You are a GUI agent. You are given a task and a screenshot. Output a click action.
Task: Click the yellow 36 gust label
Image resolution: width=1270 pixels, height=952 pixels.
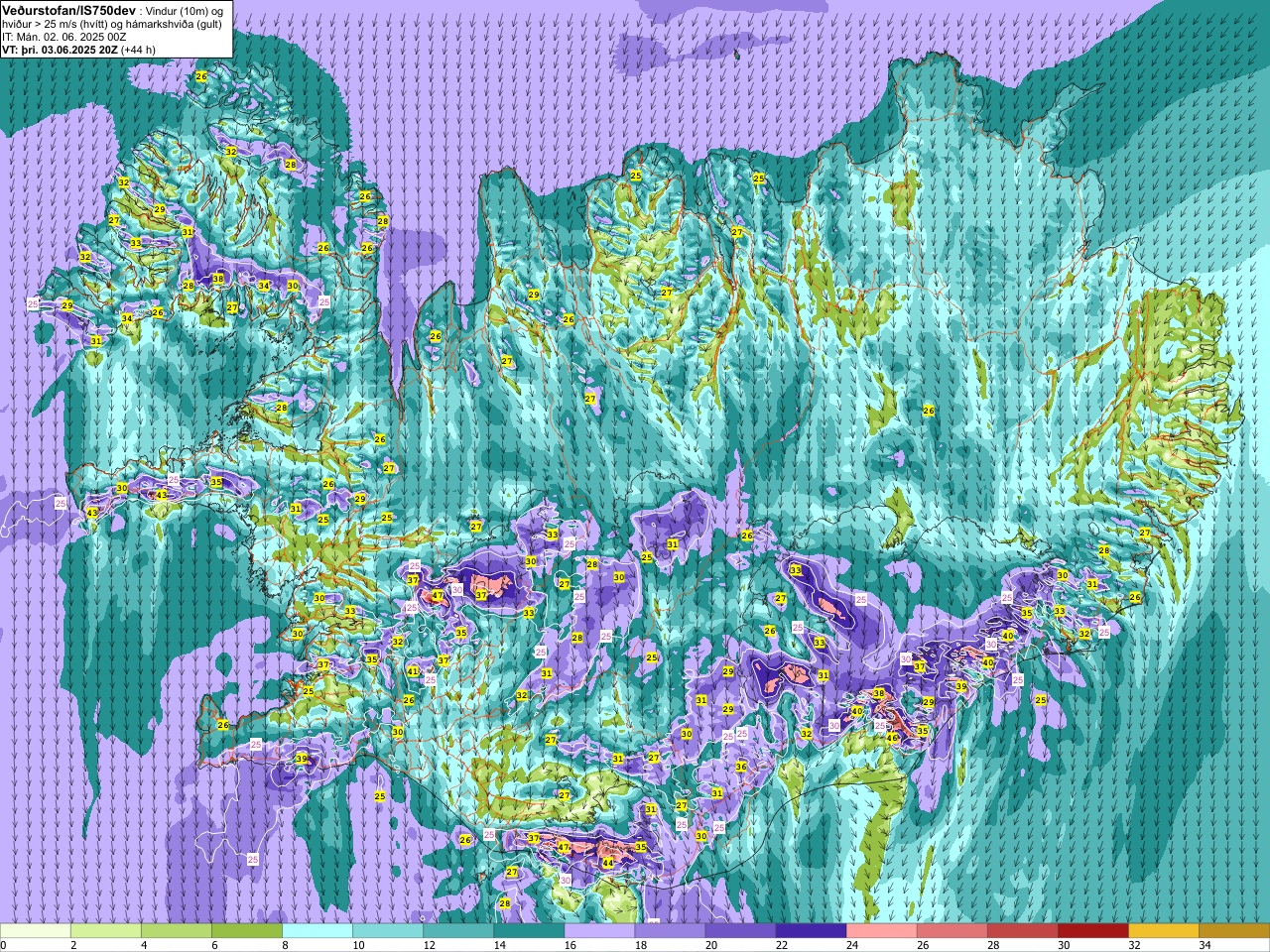740,767
